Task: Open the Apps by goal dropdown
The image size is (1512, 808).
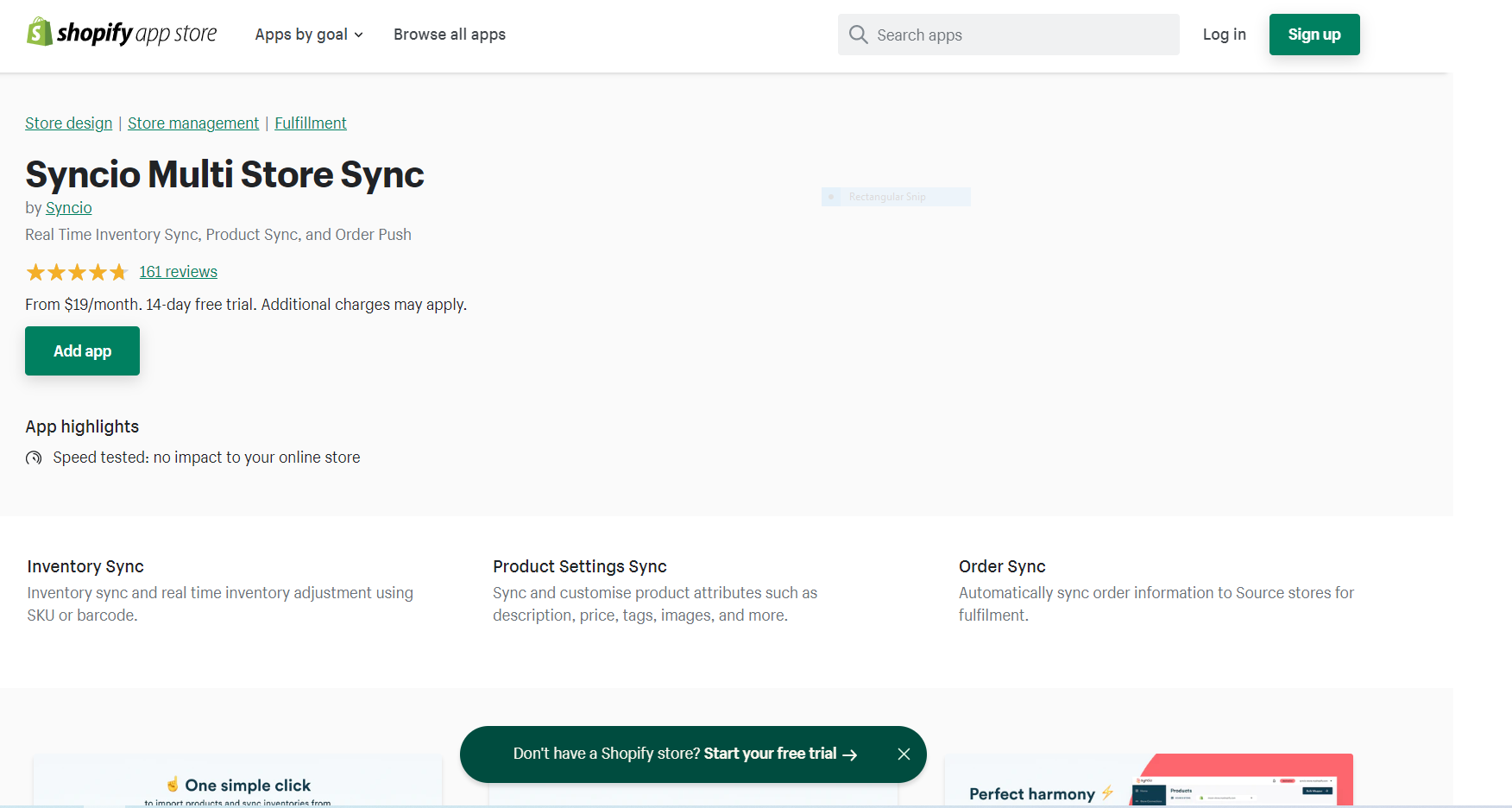Action: coord(308,35)
